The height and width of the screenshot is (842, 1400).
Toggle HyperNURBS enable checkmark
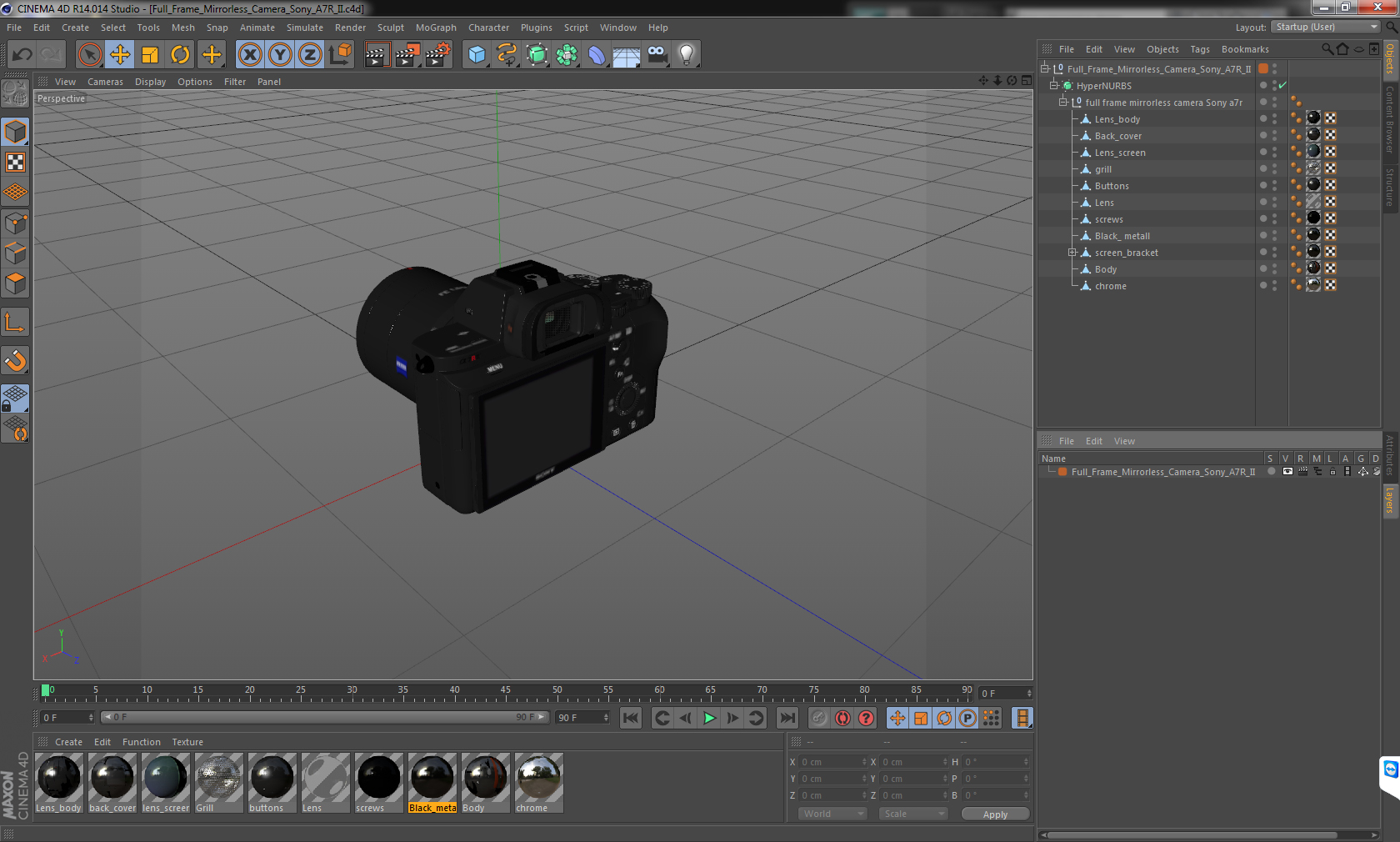point(1282,85)
